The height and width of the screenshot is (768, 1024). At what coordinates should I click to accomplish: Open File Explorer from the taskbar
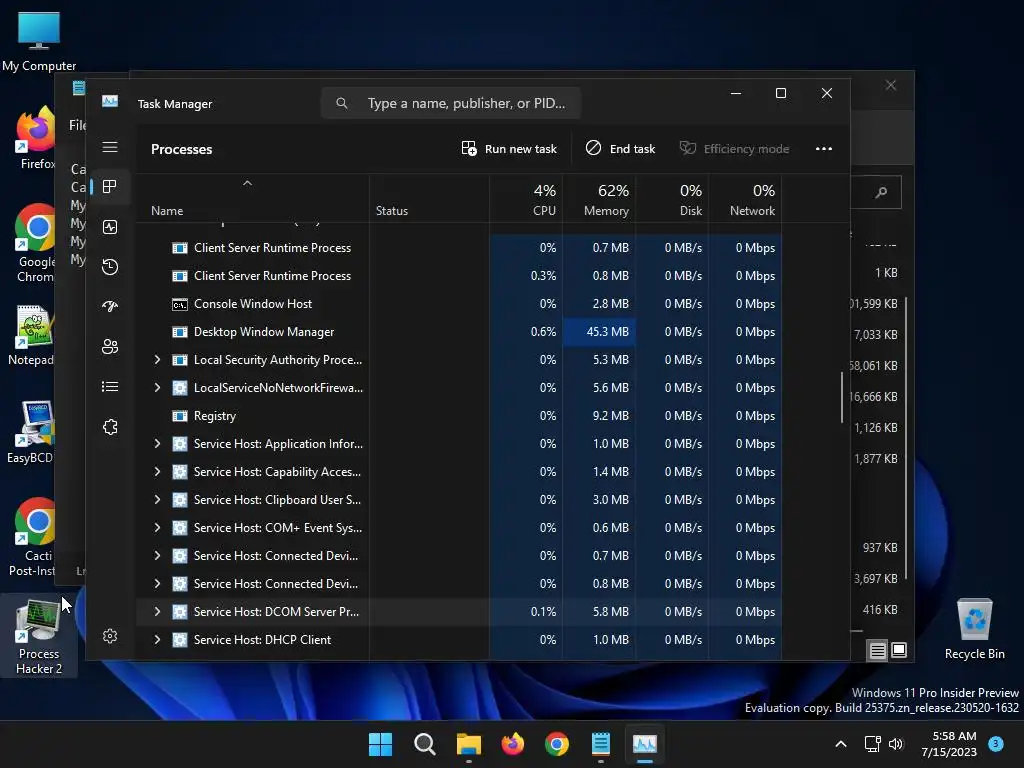468,744
